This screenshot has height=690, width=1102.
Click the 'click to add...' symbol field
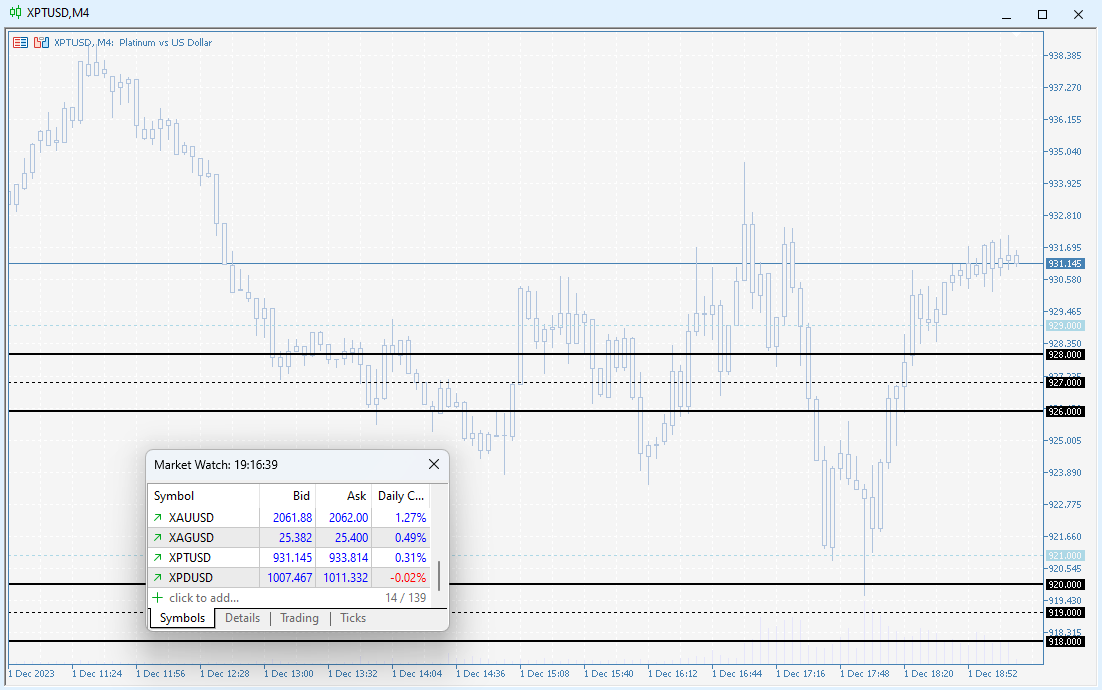pyautogui.click(x=204, y=598)
